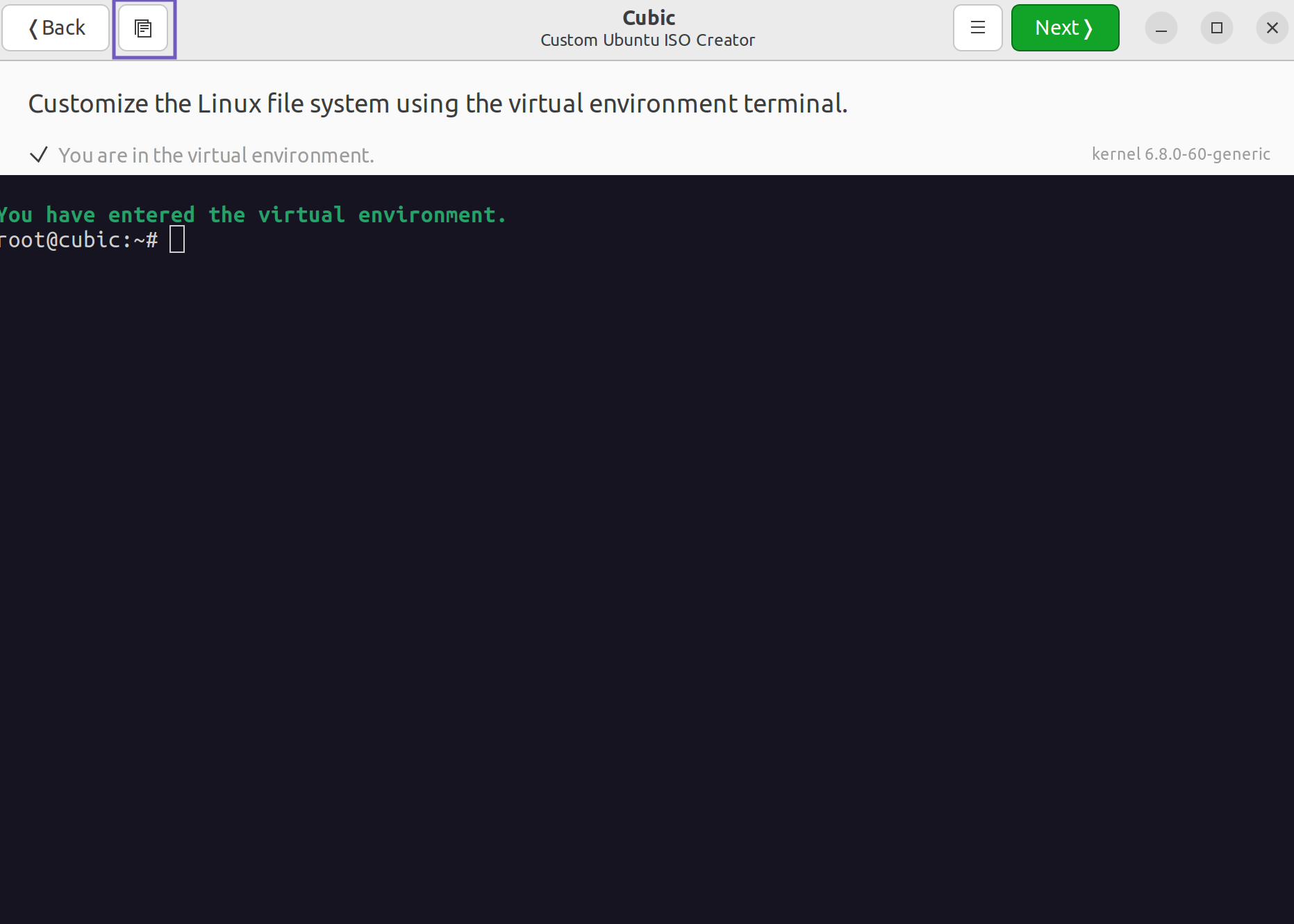Click the forward chevron inside the Next button
The width and height of the screenshot is (1294, 924).
tap(1088, 27)
